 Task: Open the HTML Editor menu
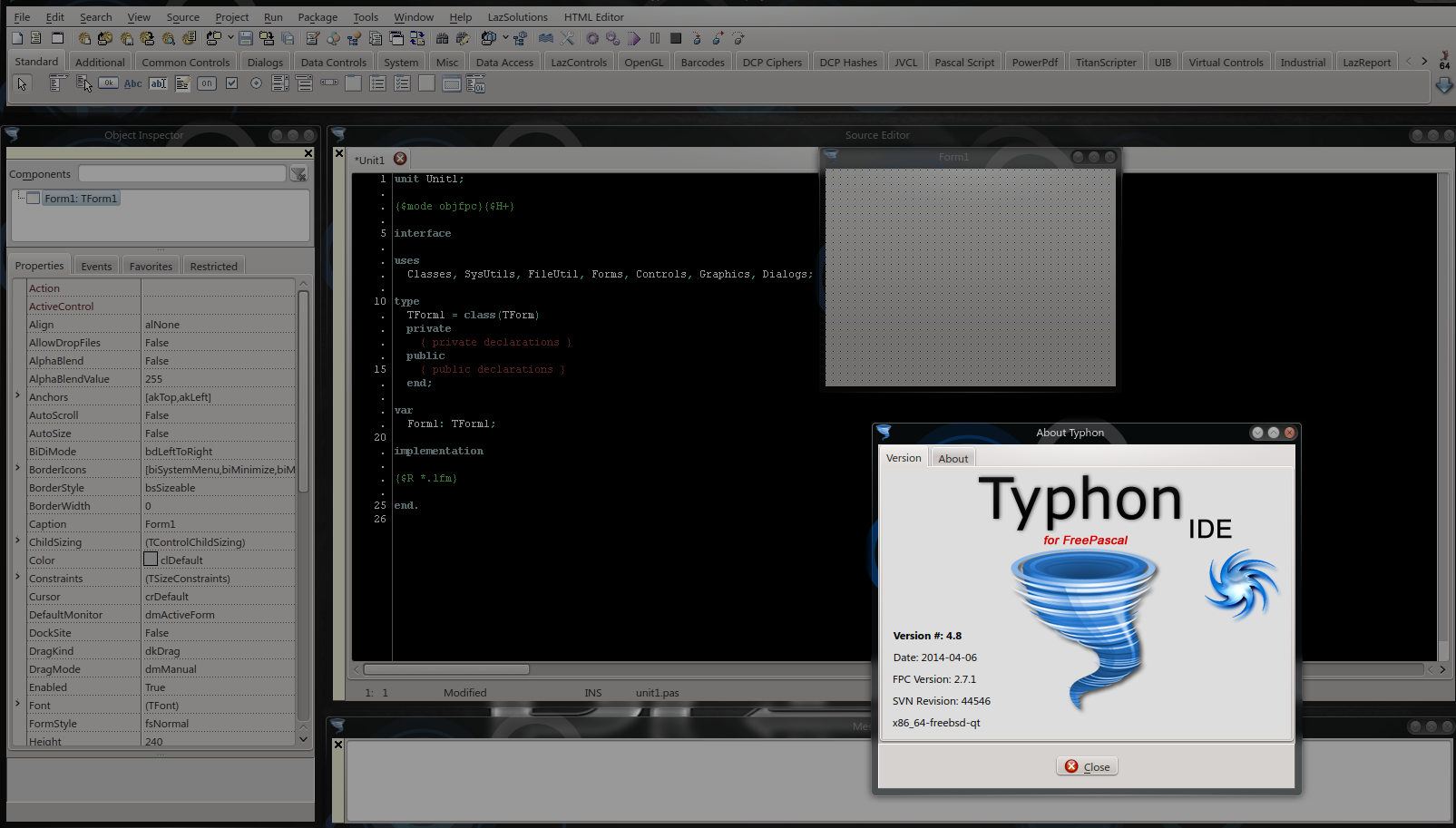point(594,16)
